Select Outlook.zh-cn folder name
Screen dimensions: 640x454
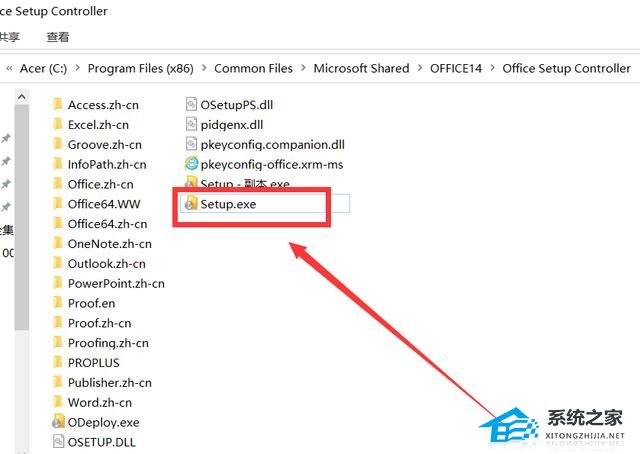(x=107, y=264)
